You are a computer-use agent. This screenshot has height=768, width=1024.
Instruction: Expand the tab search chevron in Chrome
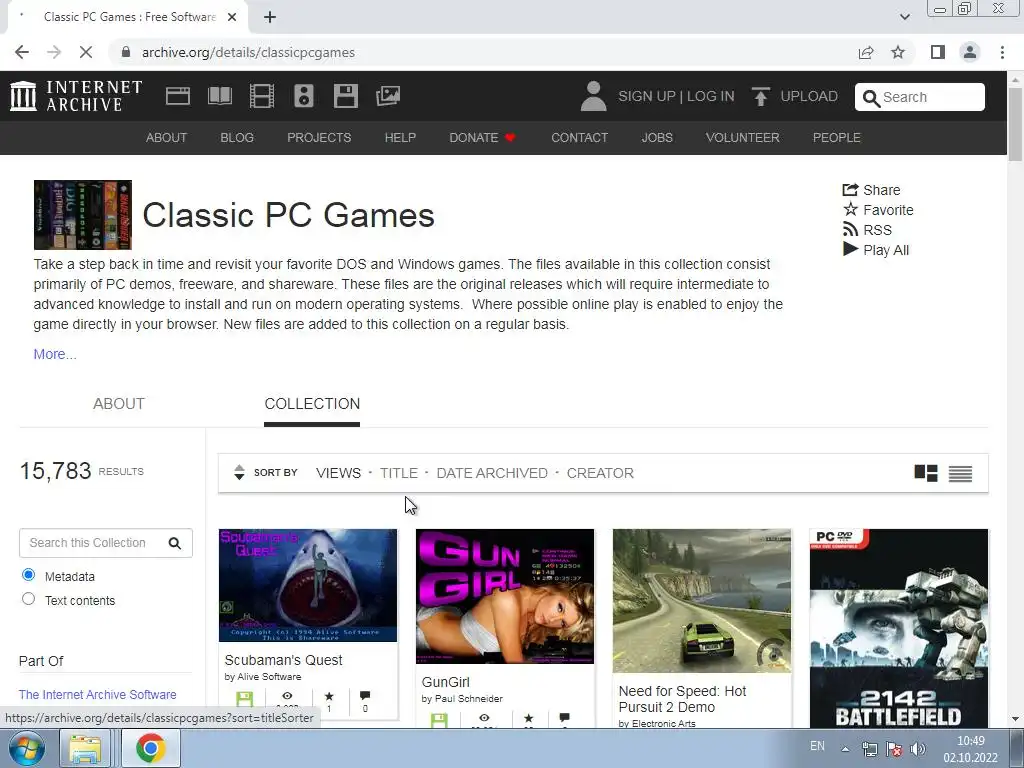904,17
